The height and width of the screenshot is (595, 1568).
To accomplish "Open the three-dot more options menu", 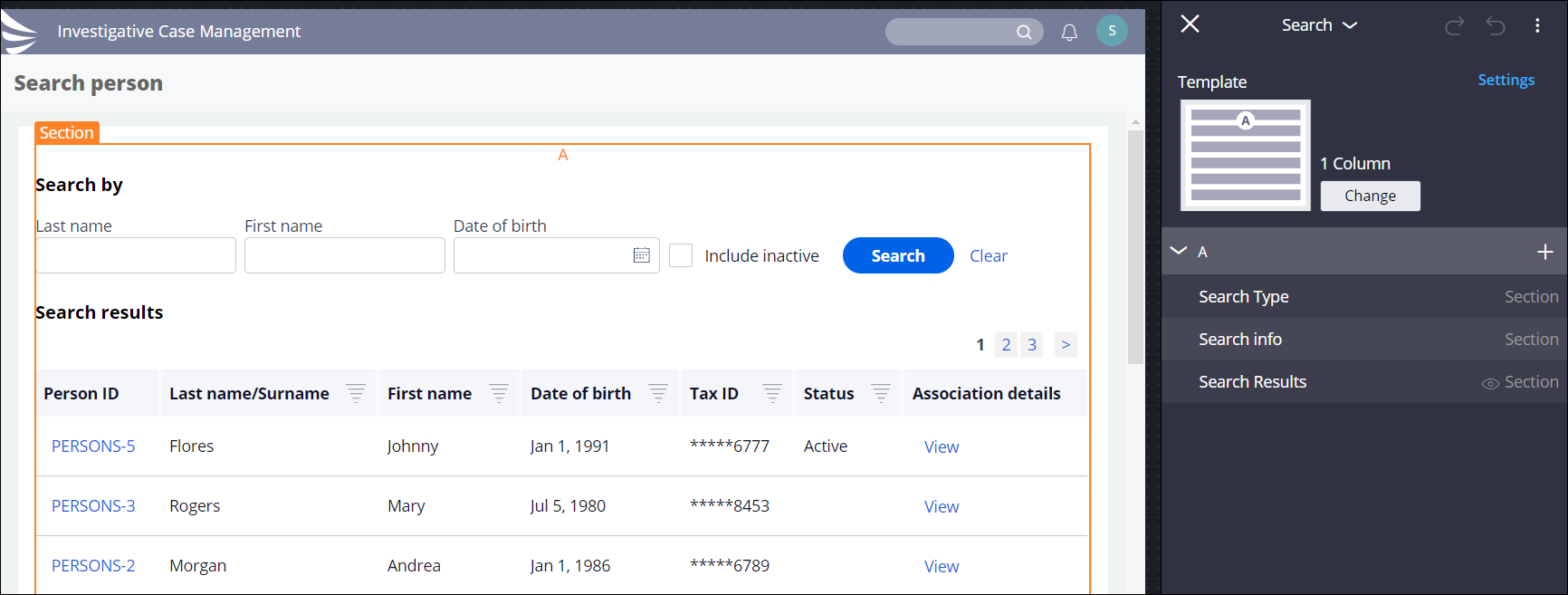I will tap(1537, 25).
